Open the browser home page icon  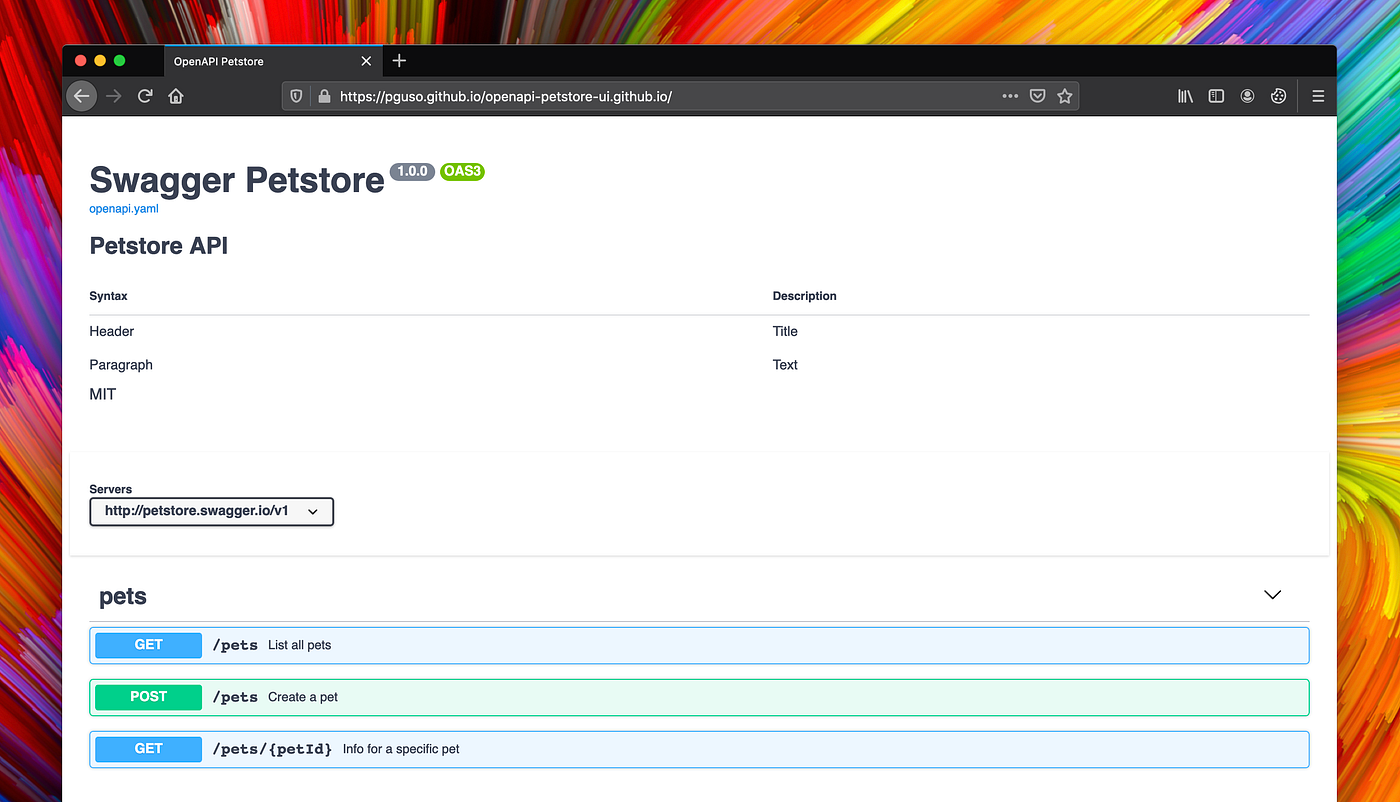click(176, 96)
